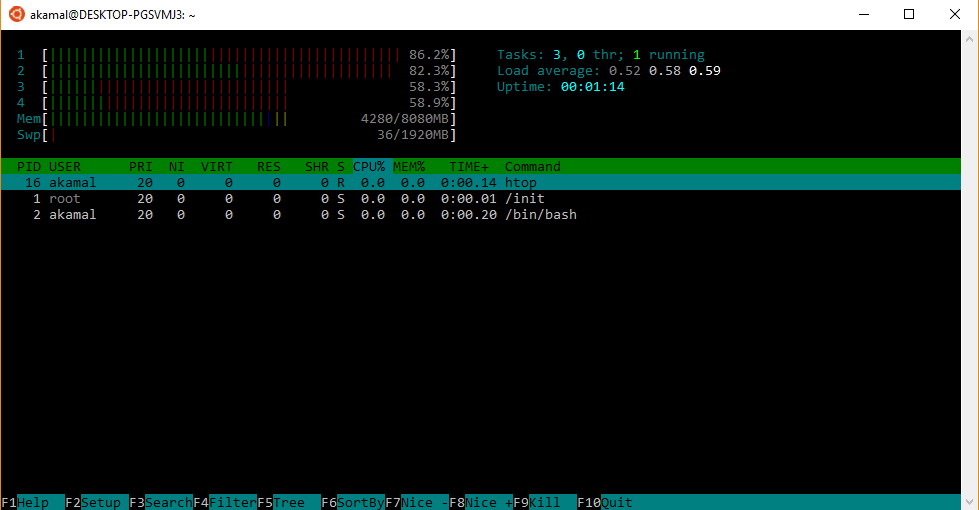Sort by the PRI column header
979x510 pixels.
coord(140,167)
